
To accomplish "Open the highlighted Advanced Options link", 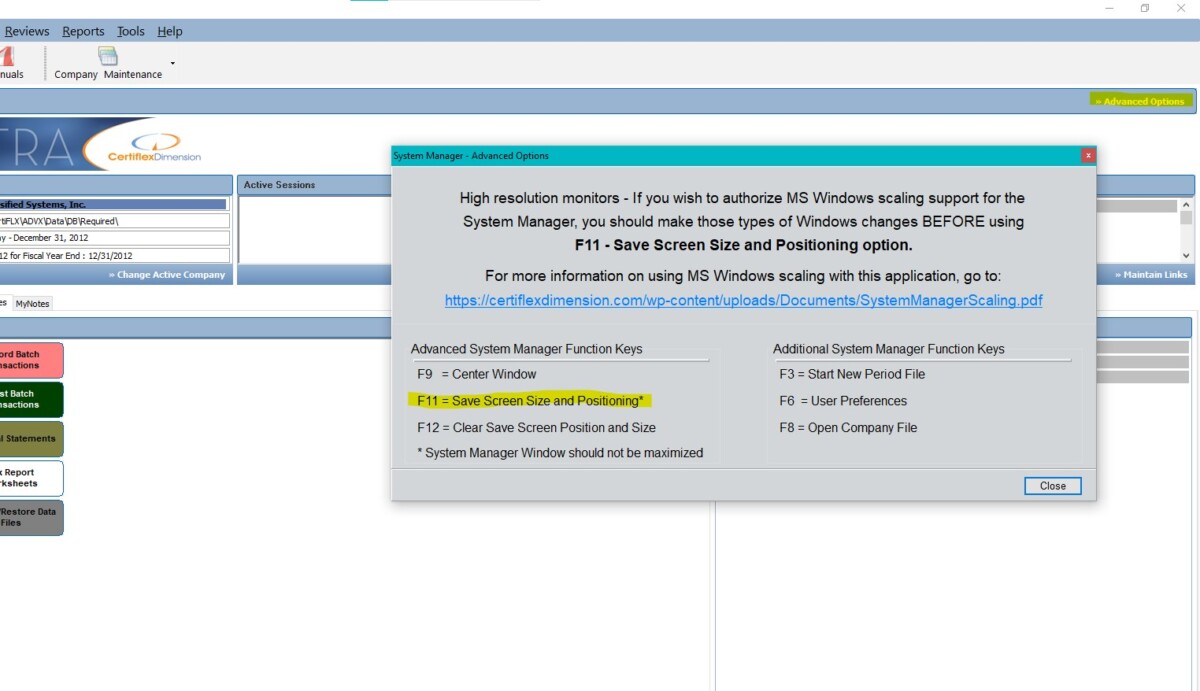I will coord(1140,101).
